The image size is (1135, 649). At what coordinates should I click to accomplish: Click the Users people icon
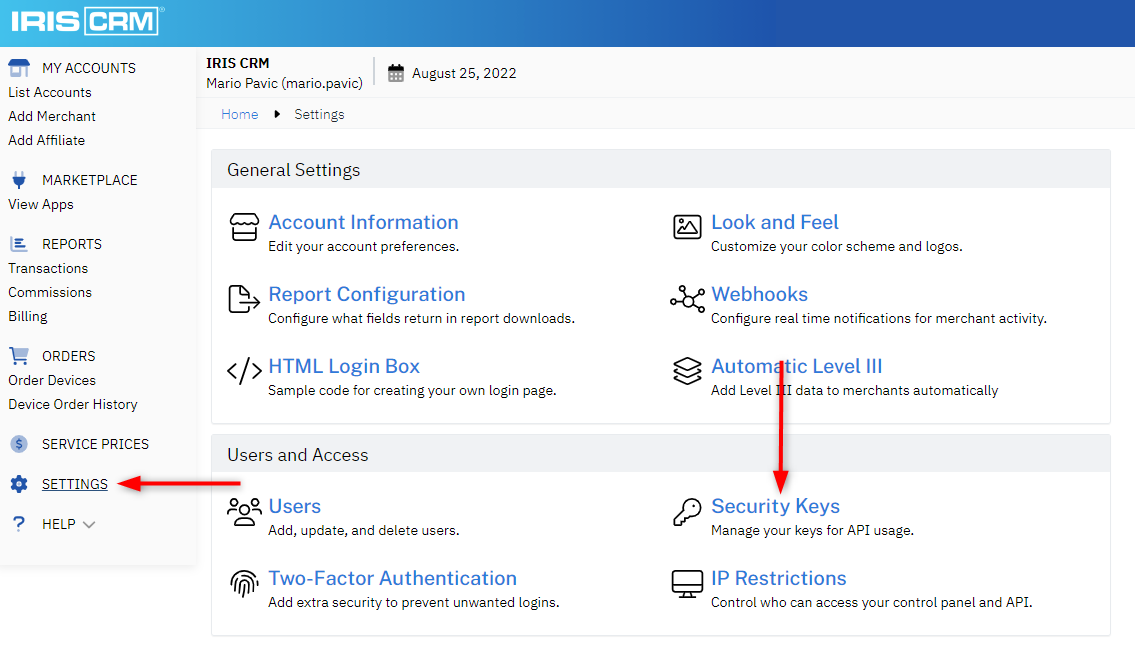coord(244,511)
